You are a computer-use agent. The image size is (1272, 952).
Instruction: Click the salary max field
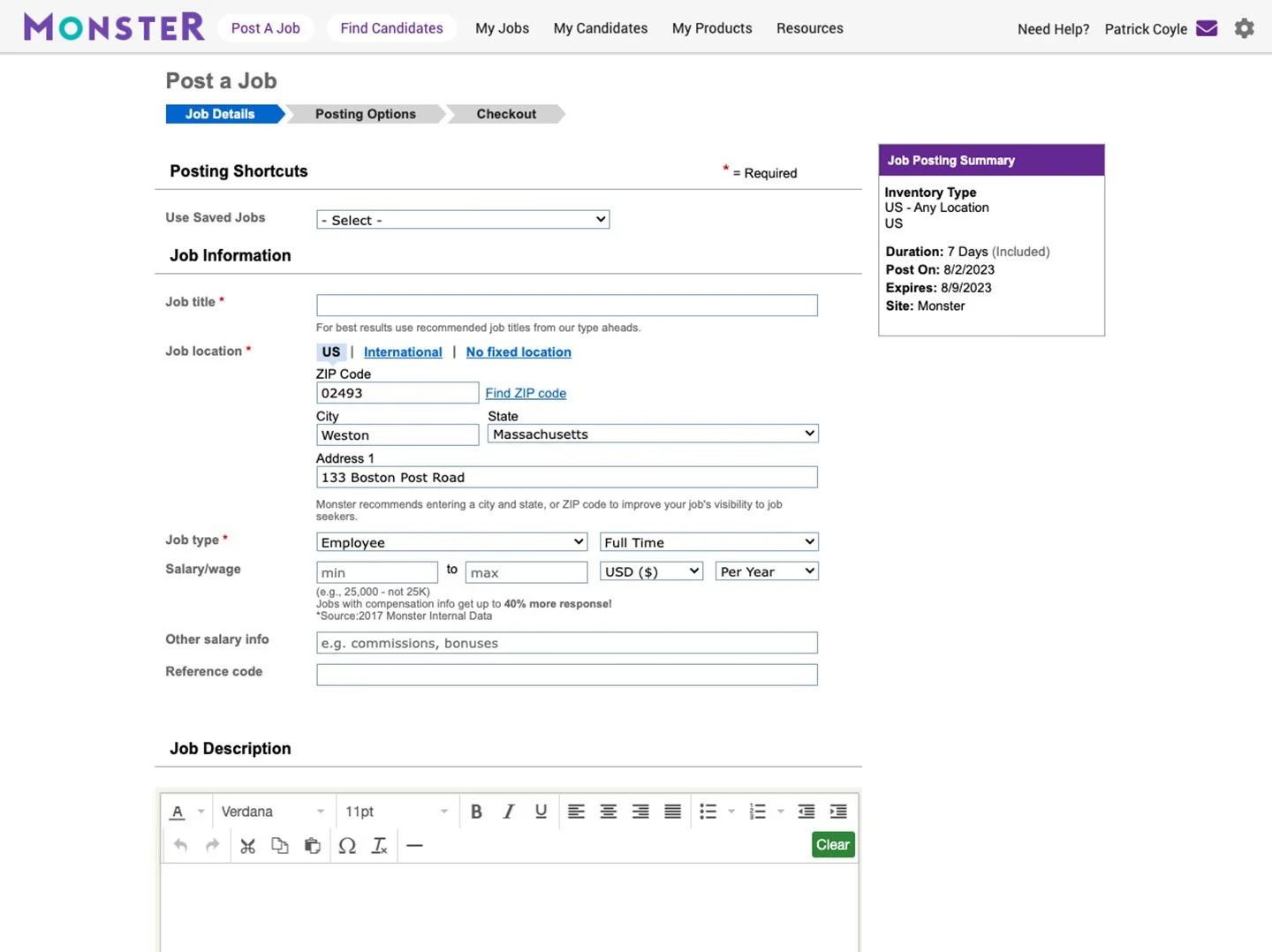coord(526,572)
